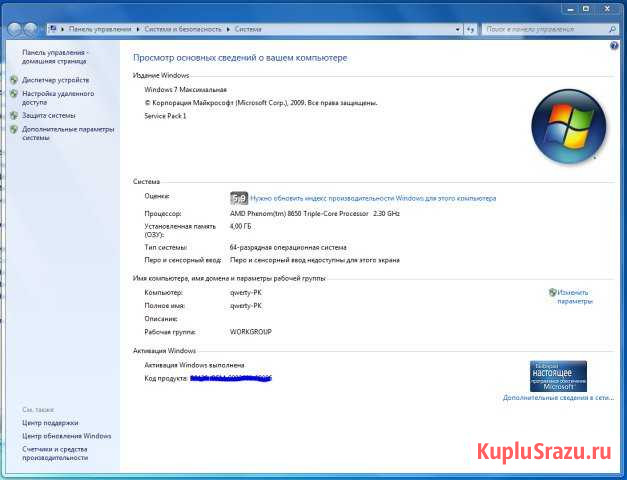Click the control panel search field
This screenshot has width=627, height=480.
pos(545,29)
